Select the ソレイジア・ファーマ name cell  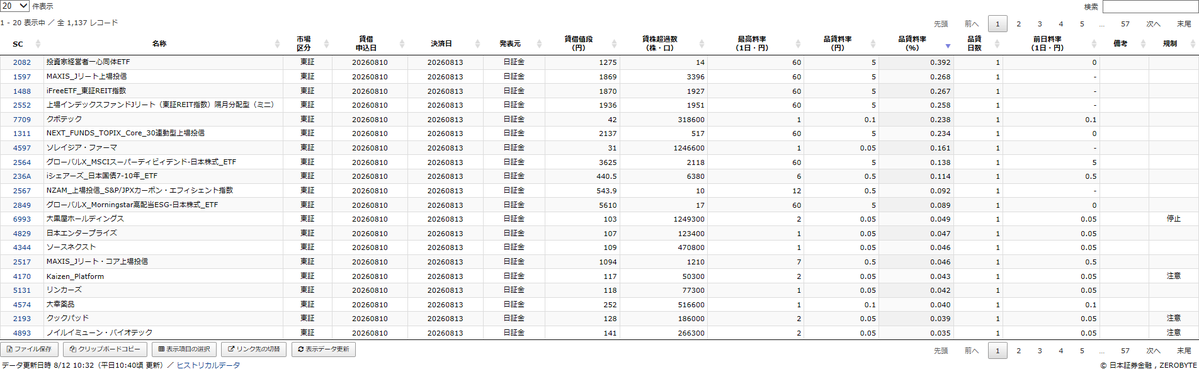point(163,147)
